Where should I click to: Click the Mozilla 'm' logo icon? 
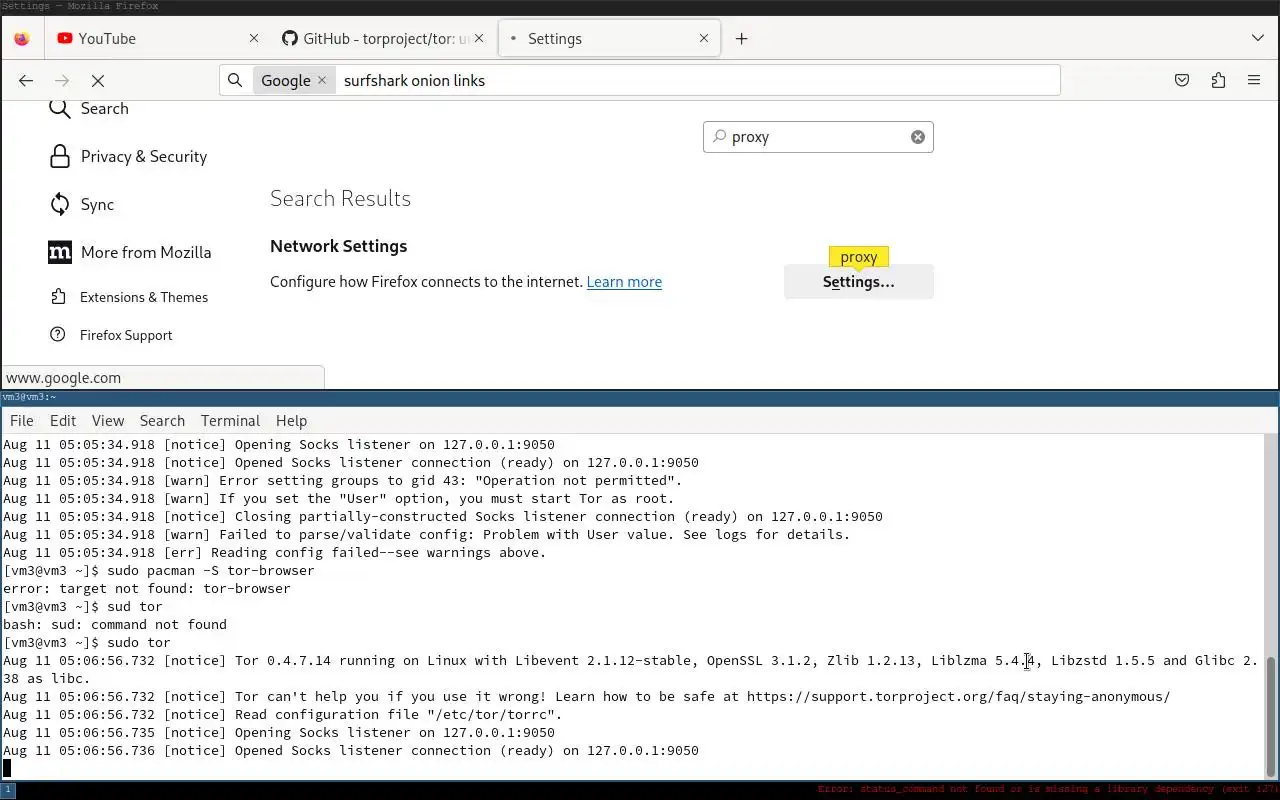[x=60, y=253]
